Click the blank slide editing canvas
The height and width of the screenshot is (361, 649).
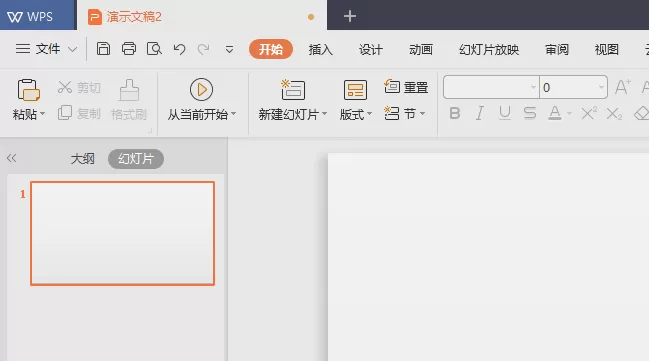(488, 257)
